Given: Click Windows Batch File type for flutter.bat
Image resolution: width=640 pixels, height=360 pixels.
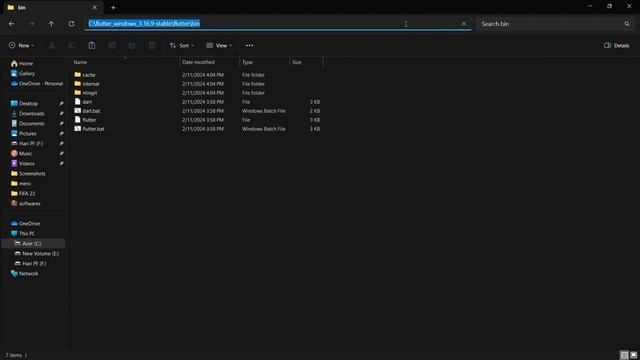Looking at the screenshot, I should click(263, 129).
